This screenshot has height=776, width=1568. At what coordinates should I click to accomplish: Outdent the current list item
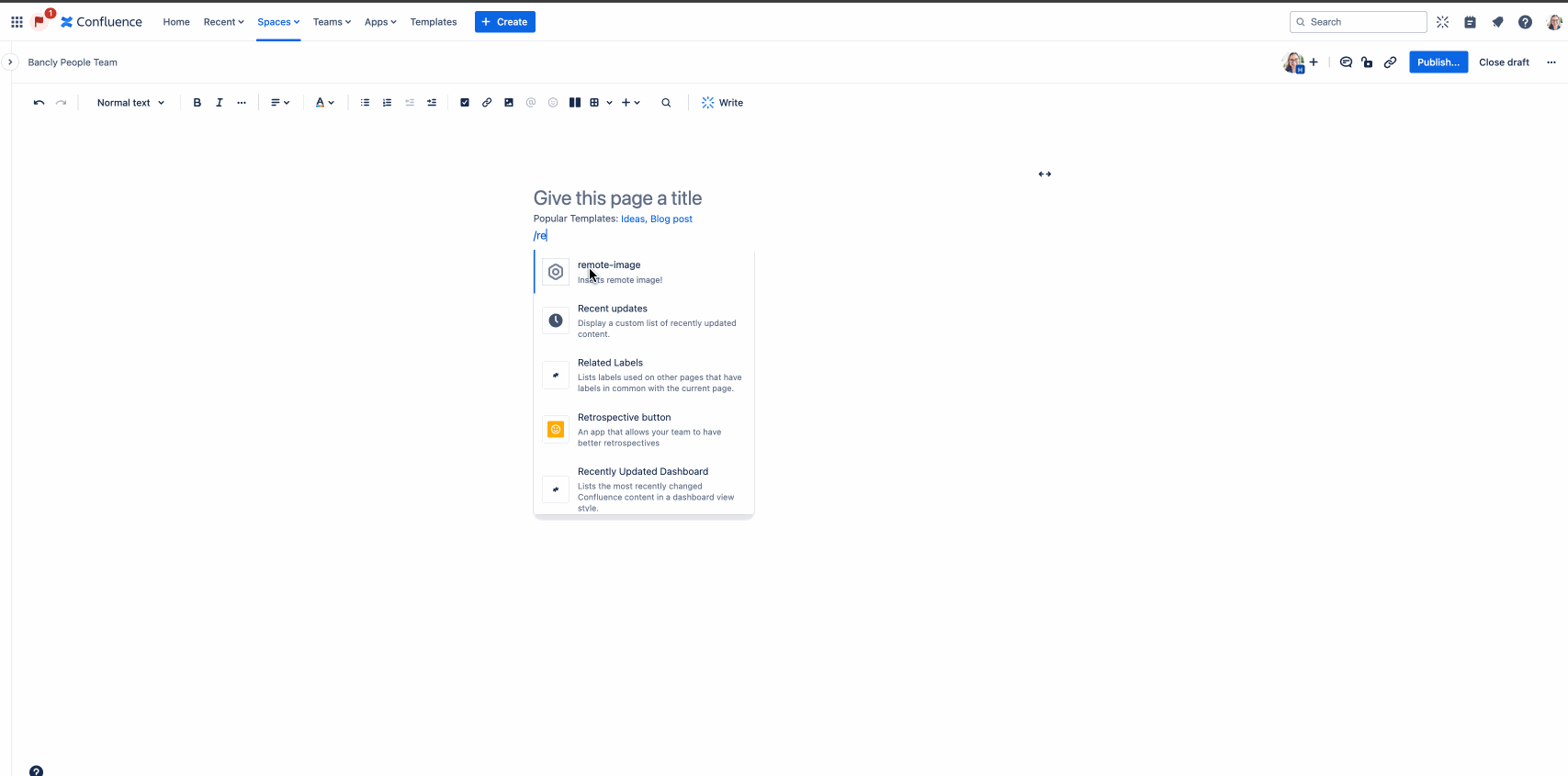[410, 103]
